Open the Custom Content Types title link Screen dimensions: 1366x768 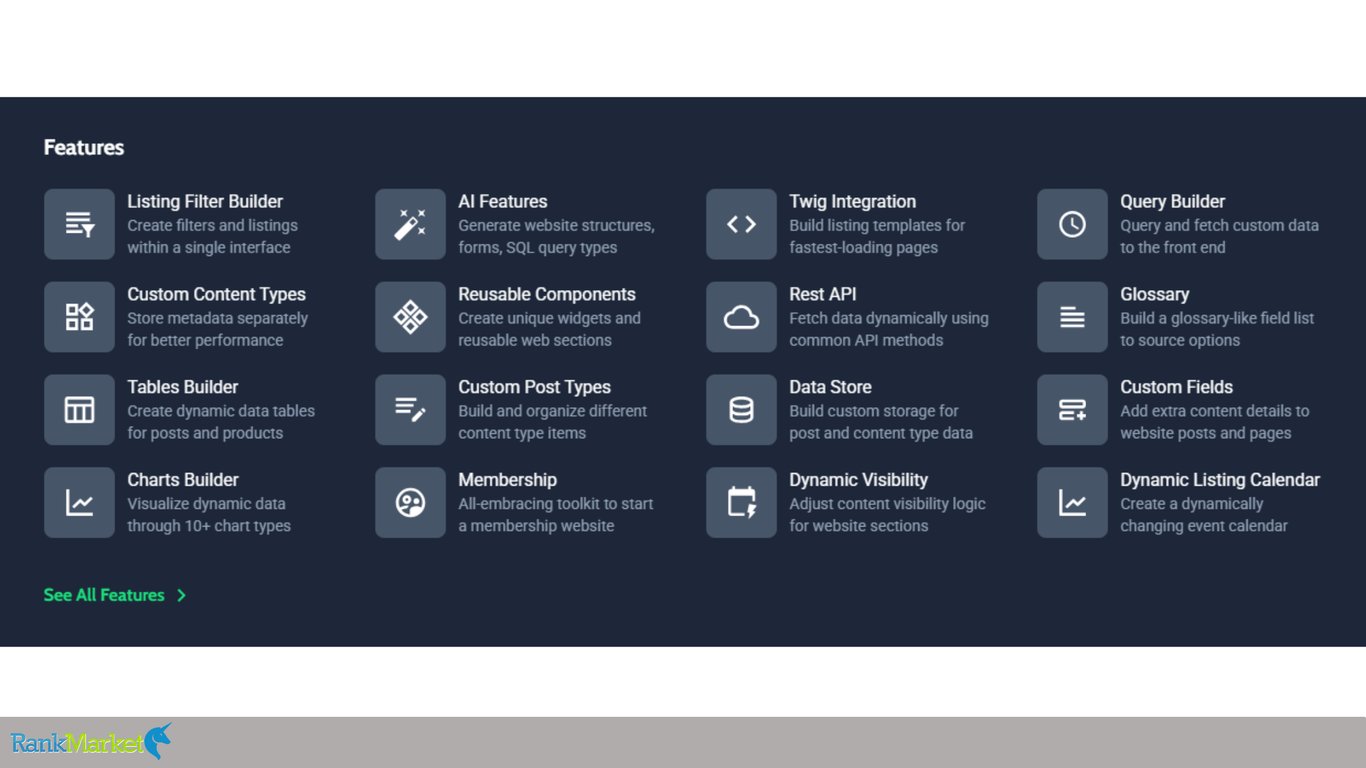[217, 294]
